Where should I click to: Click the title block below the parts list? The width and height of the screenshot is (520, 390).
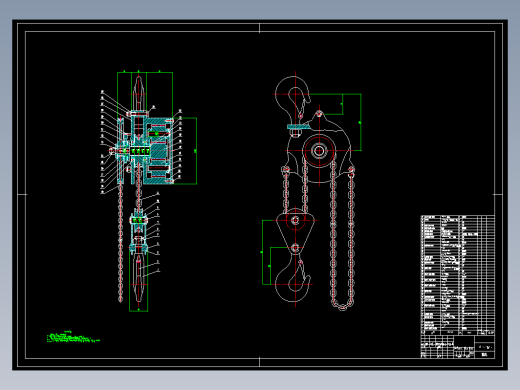[457, 347]
